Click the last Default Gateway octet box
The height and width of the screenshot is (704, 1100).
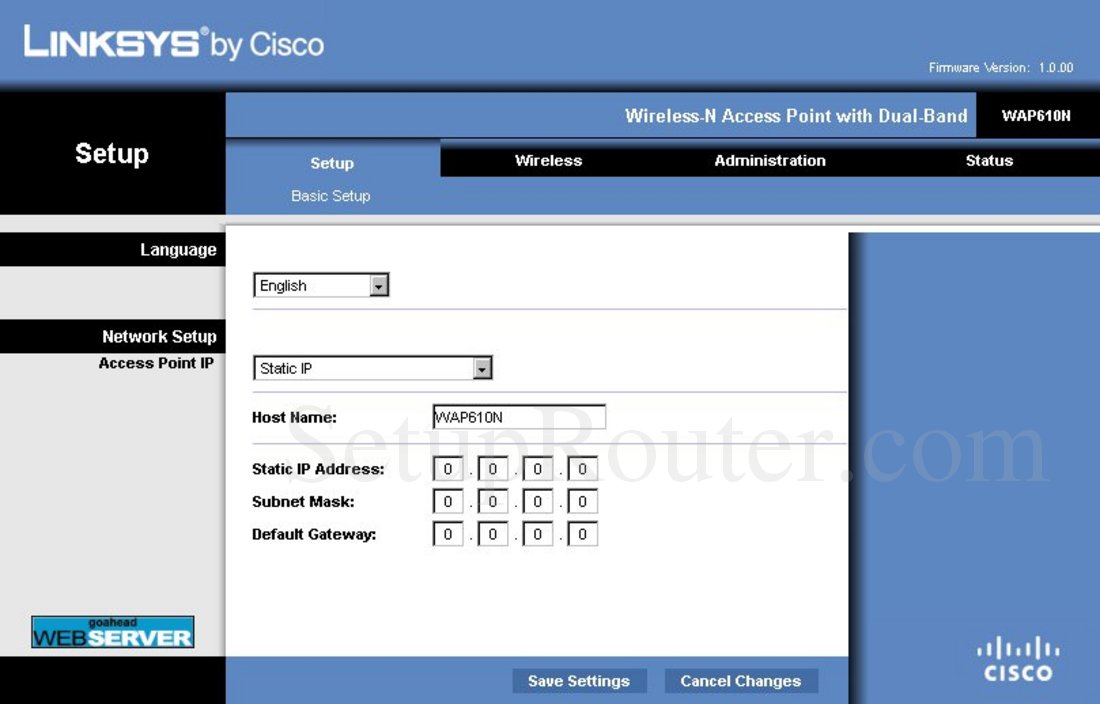point(582,533)
